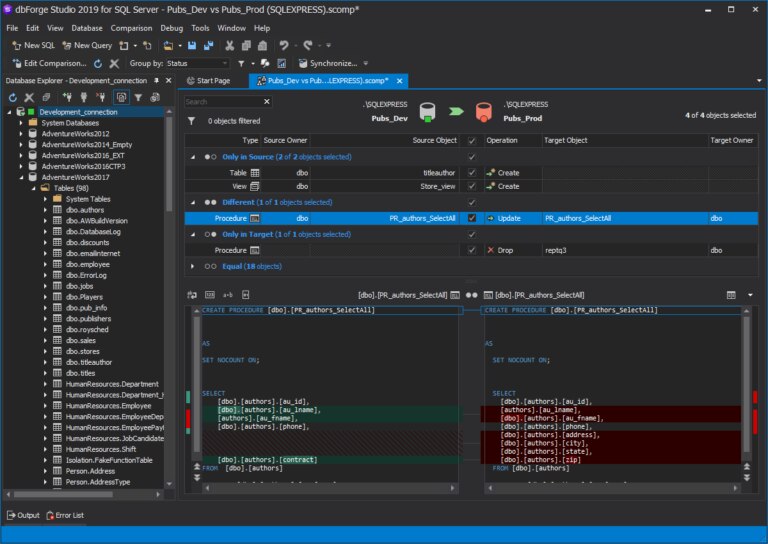Close the Pubs_Dev vs Pubs_Prod tab
This screenshot has height=544, width=768.
point(400,81)
